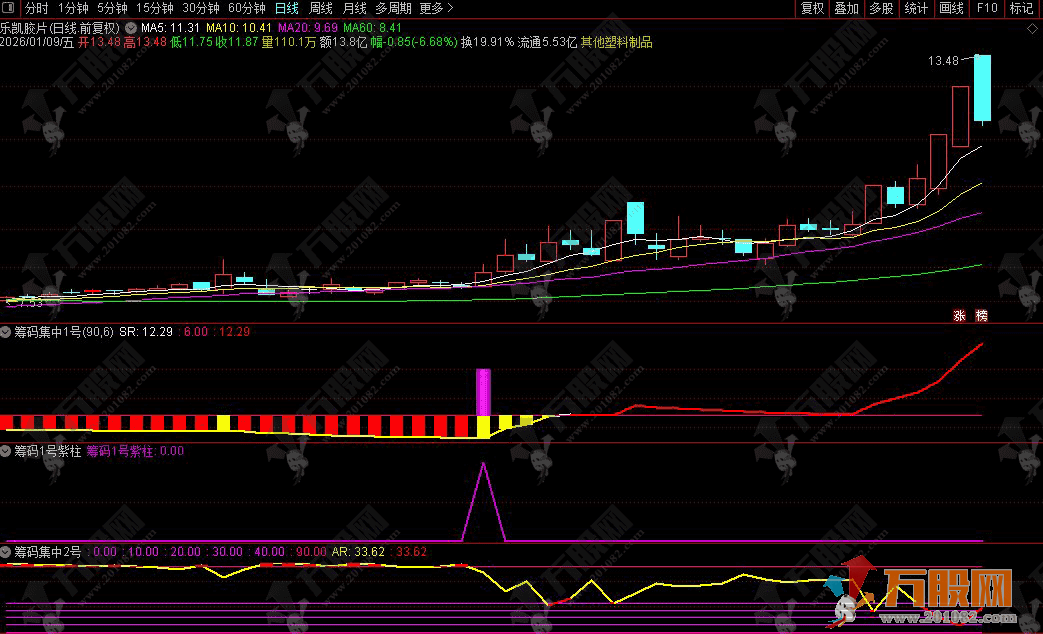This screenshot has height=634, width=1043.
Task: Click the tallest cyan candlestick near 13.48
Action: coord(983,88)
